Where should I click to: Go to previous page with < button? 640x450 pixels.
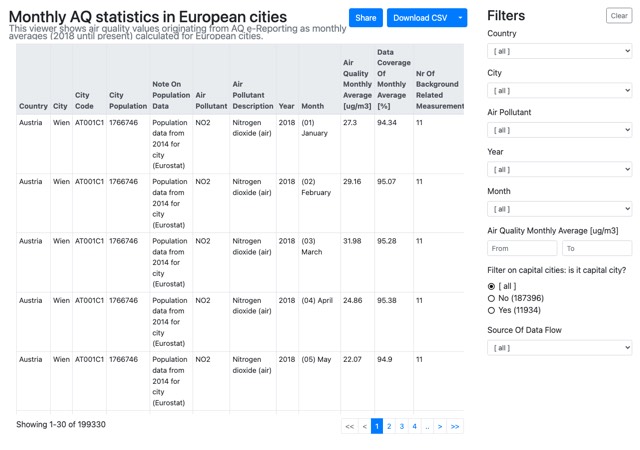coord(364,426)
